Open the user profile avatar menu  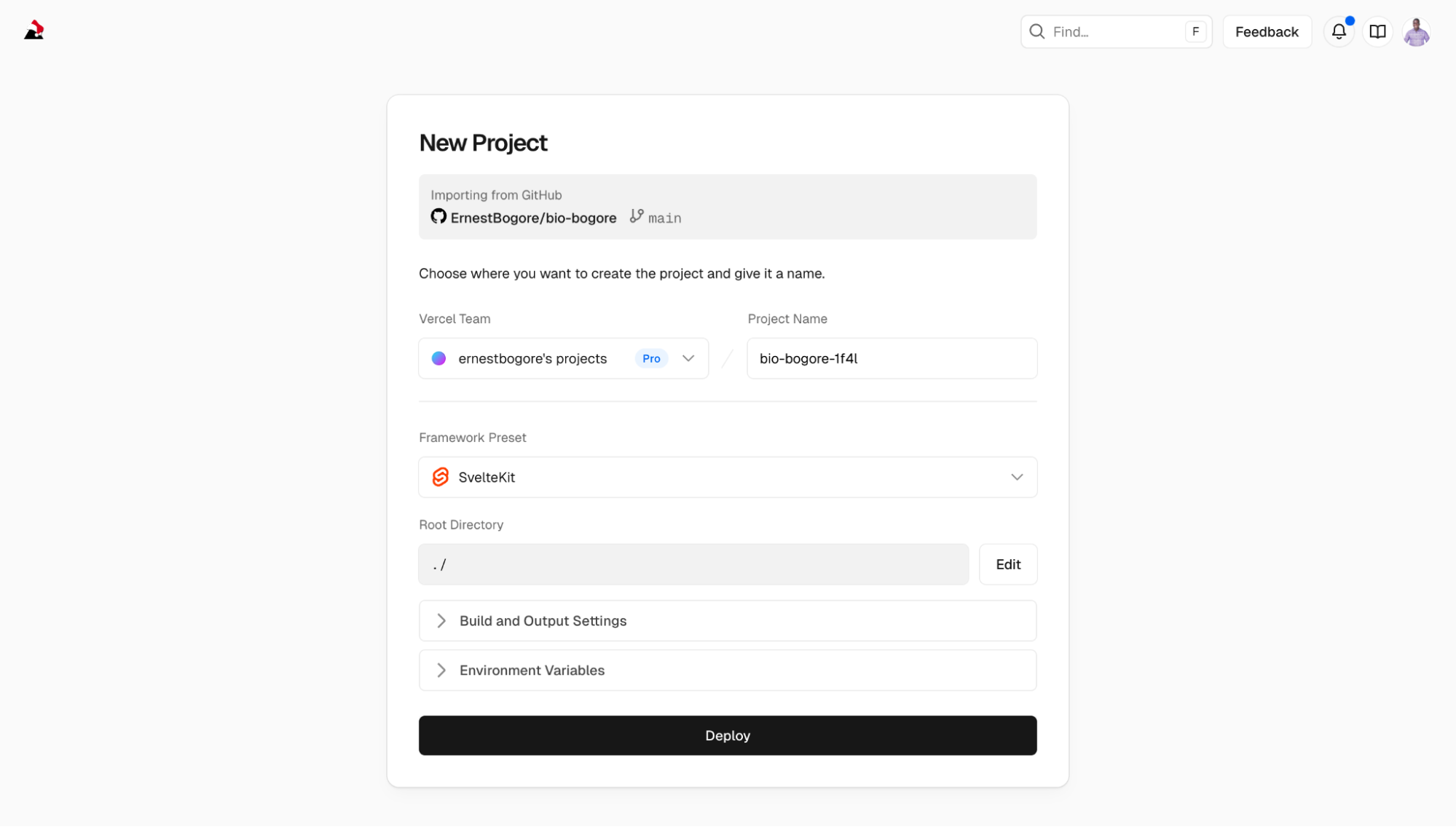(1416, 31)
